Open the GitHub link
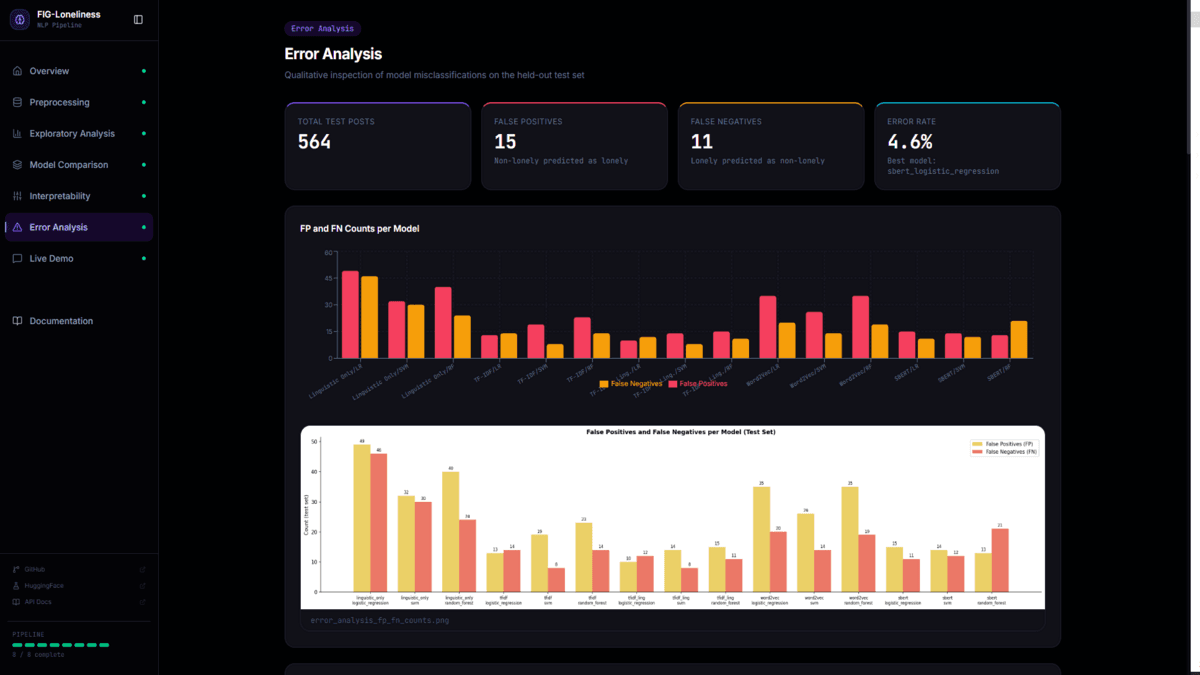The width and height of the screenshot is (1200, 675). point(79,569)
